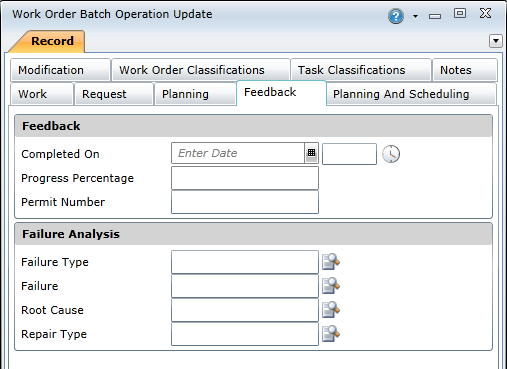
Task: Click the blue help question mark icon
Action: (396, 16)
